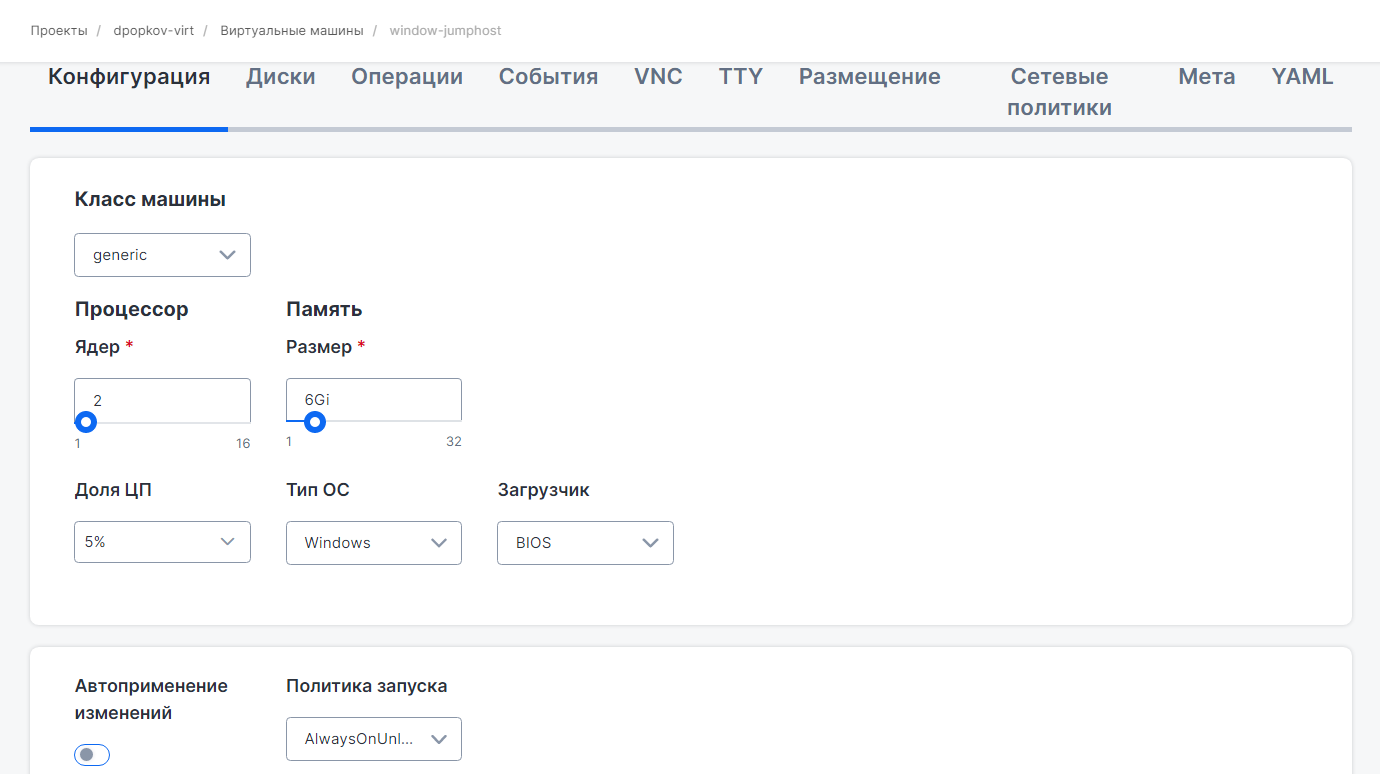
Task: Open Виртуальные машины breadcrumb link
Action: 292,31
